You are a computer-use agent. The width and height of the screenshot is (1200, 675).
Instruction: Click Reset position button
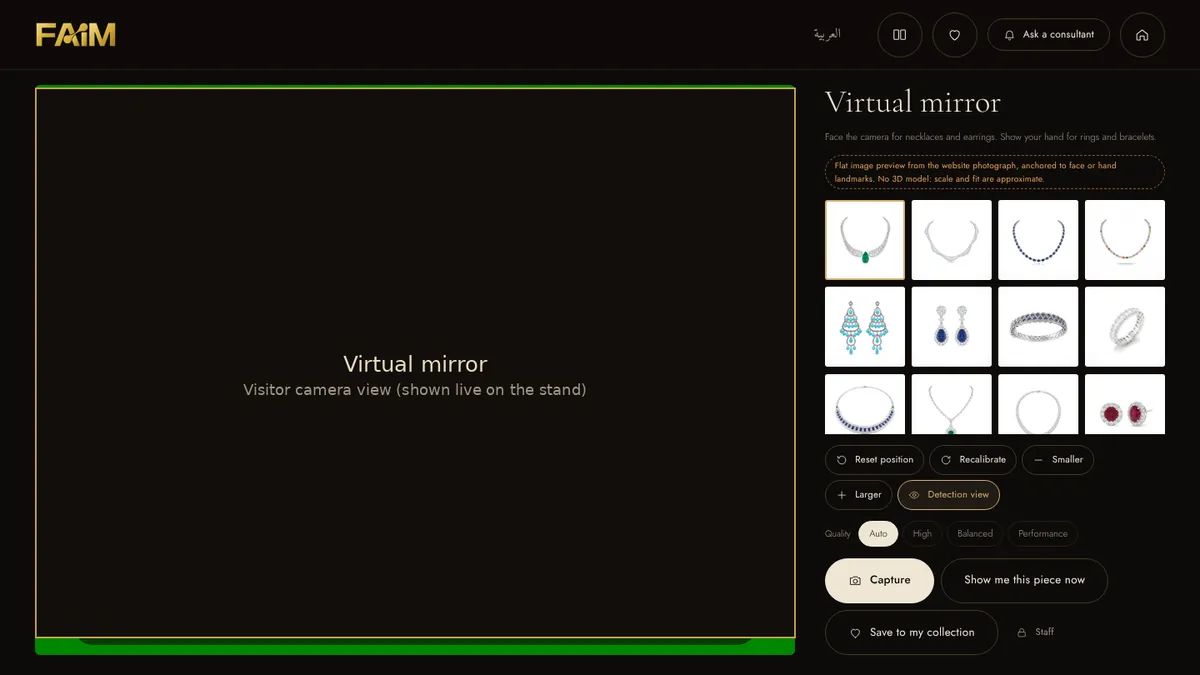click(874, 460)
